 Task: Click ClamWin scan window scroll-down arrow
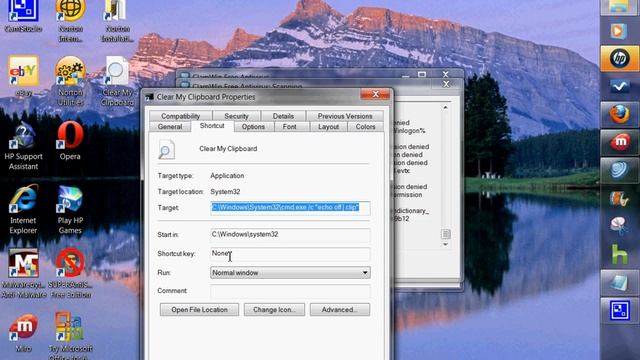445,244
